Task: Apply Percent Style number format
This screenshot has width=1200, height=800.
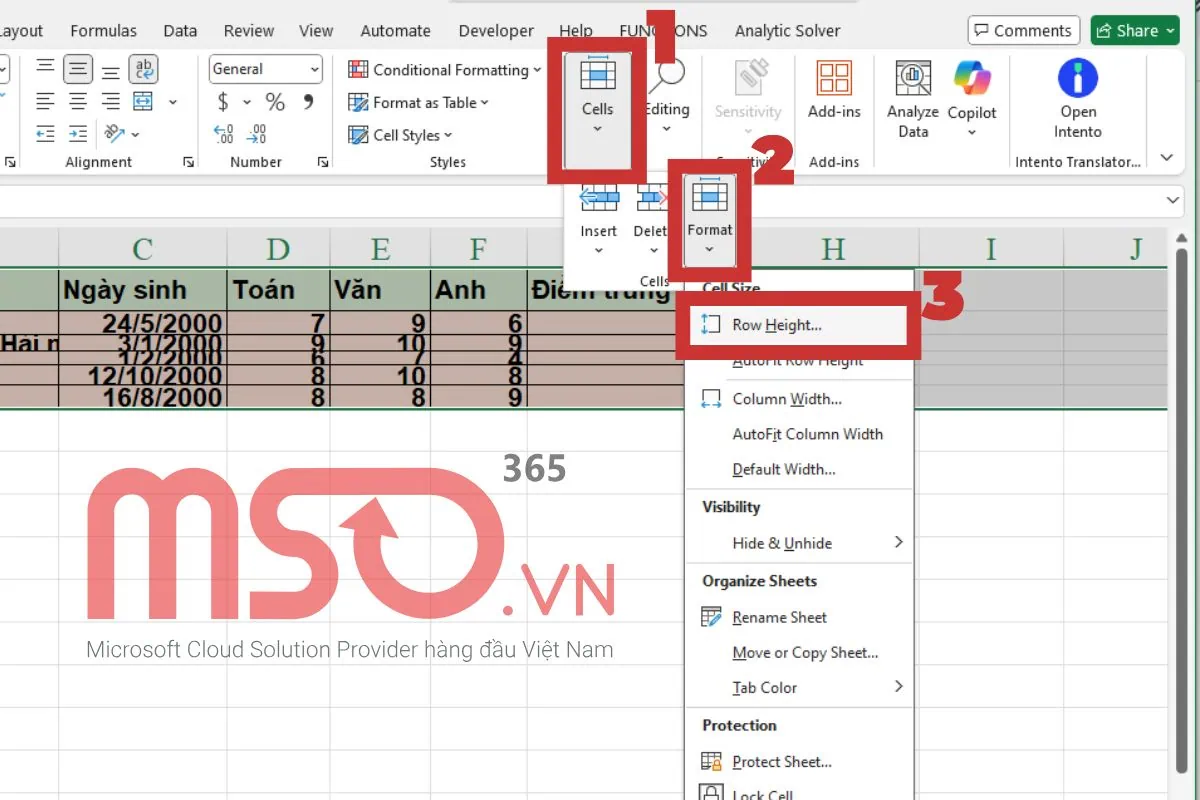Action: pos(275,102)
